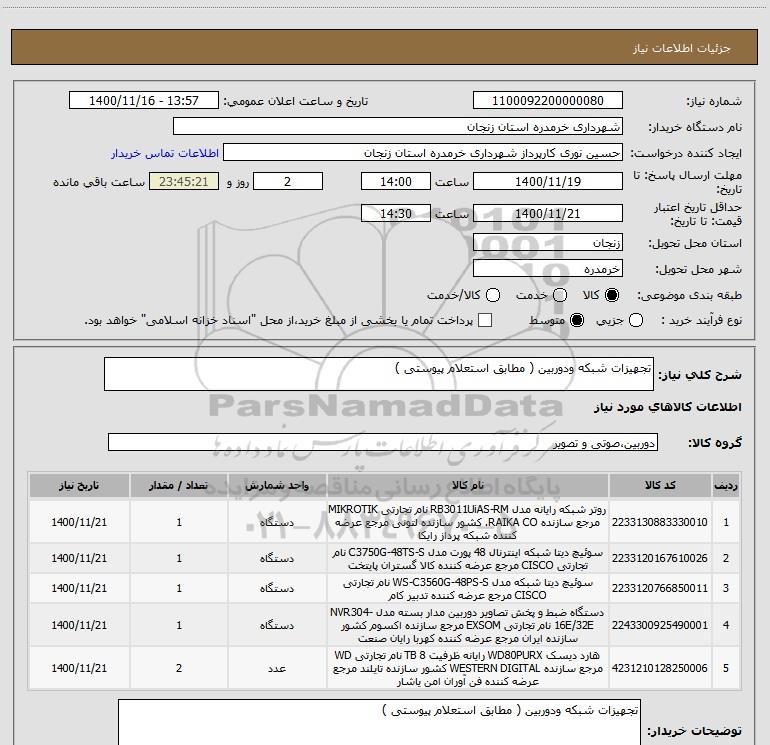The width and height of the screenshot is (770, 745).
Task: Click the WD80PURX hard disk item name
Action: pyautogui.click(x=468, y=668)
